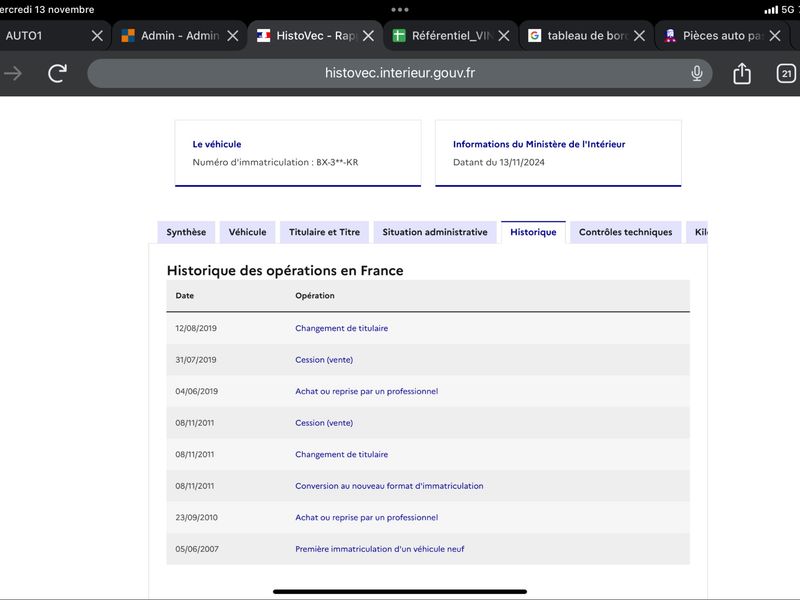Click Informations du Ministère de l'Intérieur heading
800x600 pixels.
(x=539, y=144)
